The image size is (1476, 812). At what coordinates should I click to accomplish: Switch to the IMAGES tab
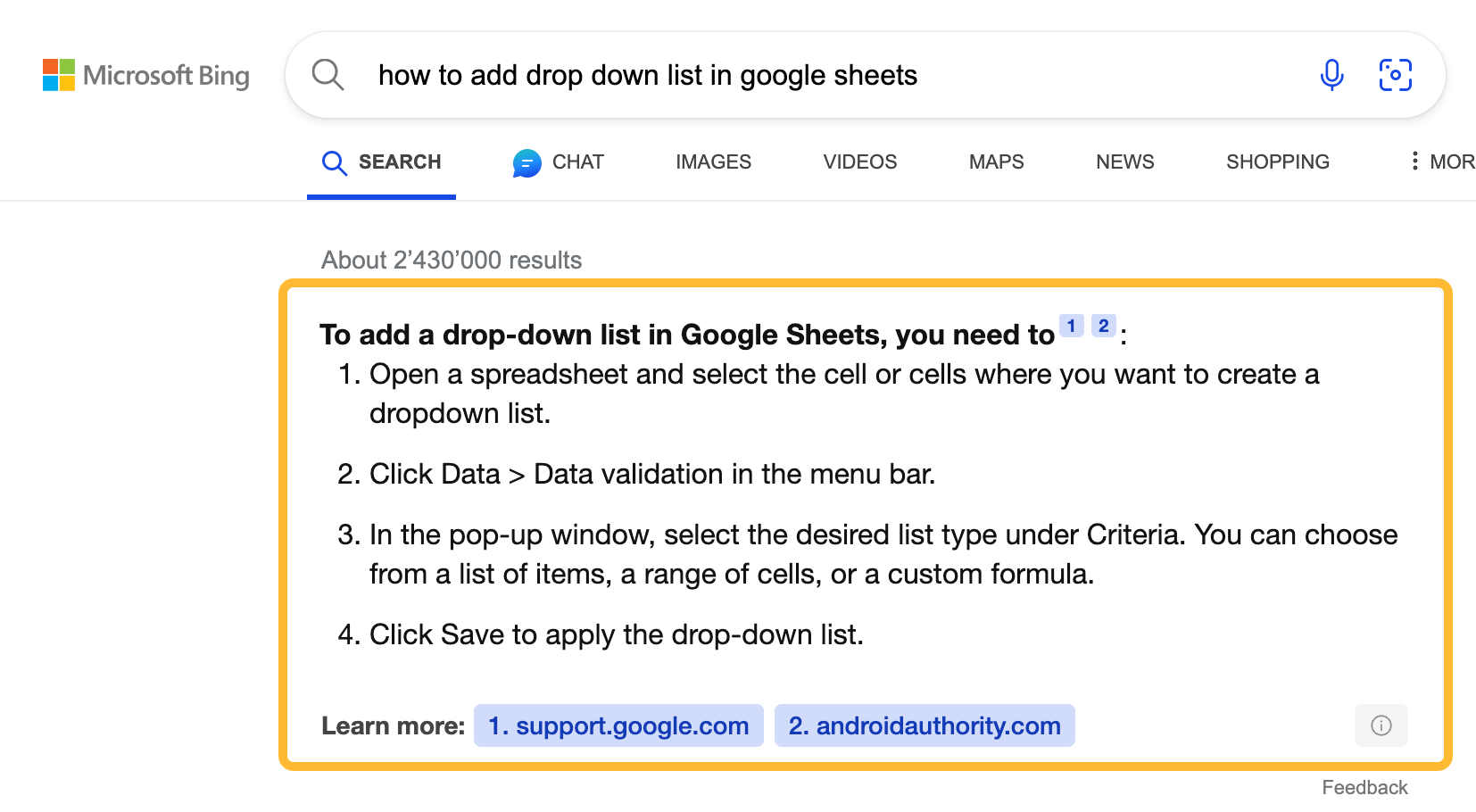tap(713, 162)
